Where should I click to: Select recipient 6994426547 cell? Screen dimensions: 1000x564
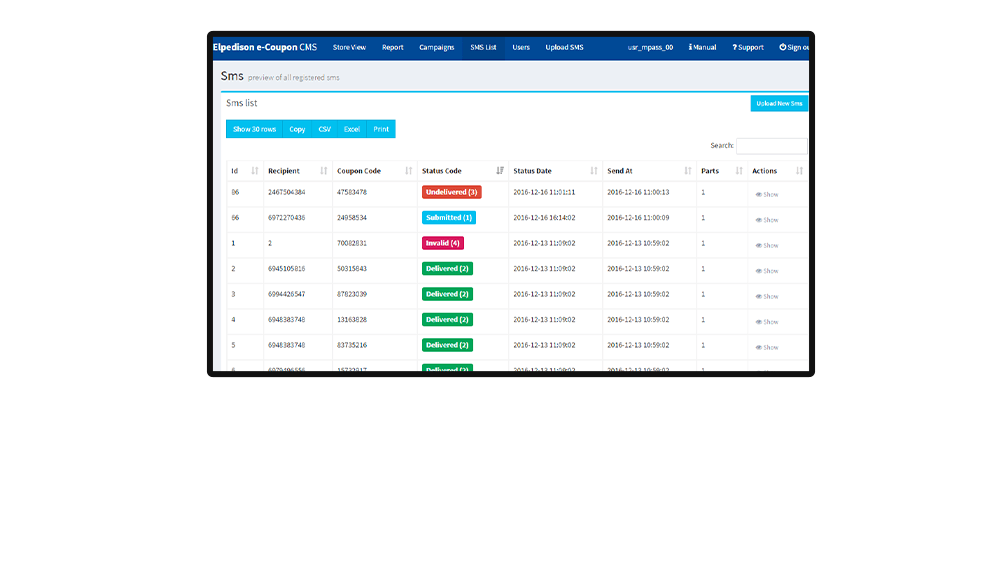(286, 294)
